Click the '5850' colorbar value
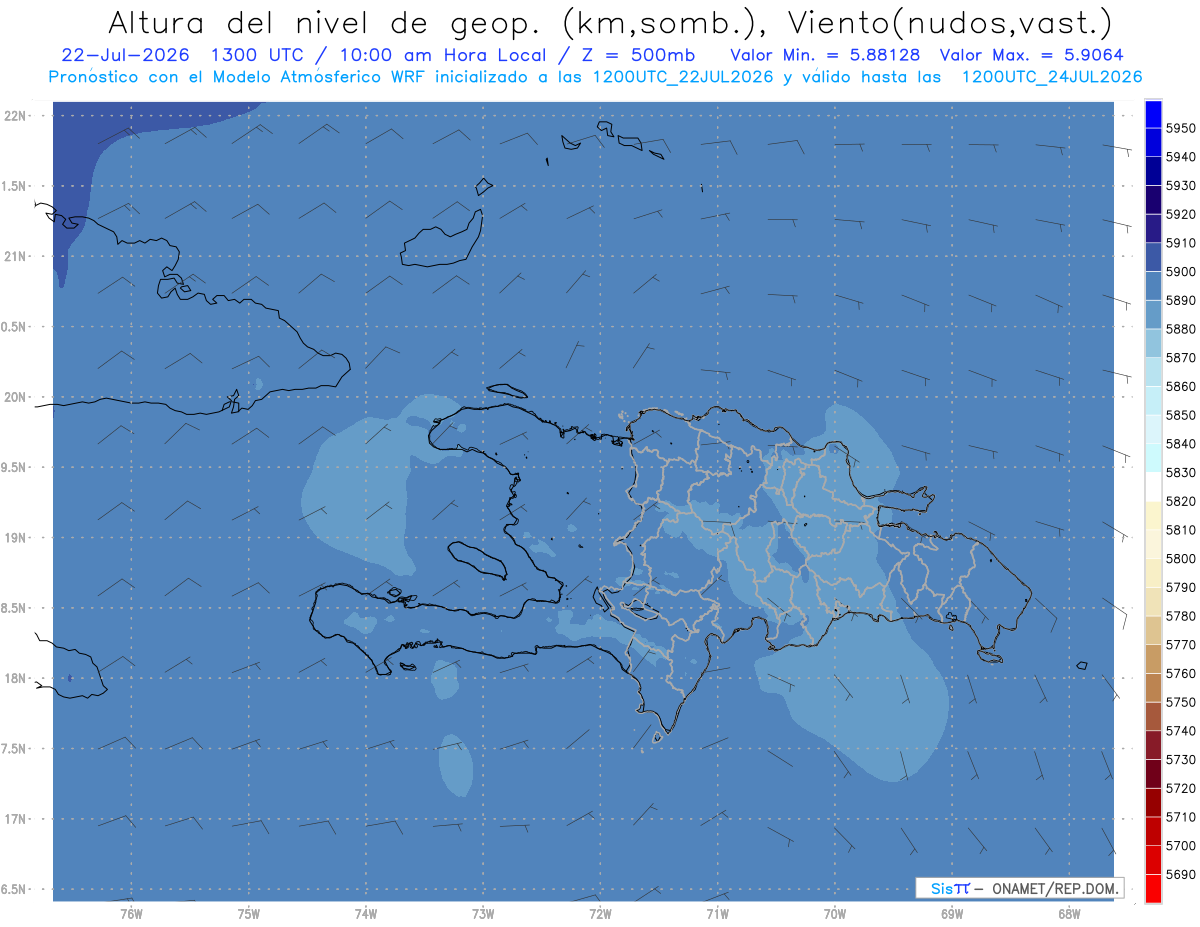Screen dimensions: 1200x927 click(1180, 415)
